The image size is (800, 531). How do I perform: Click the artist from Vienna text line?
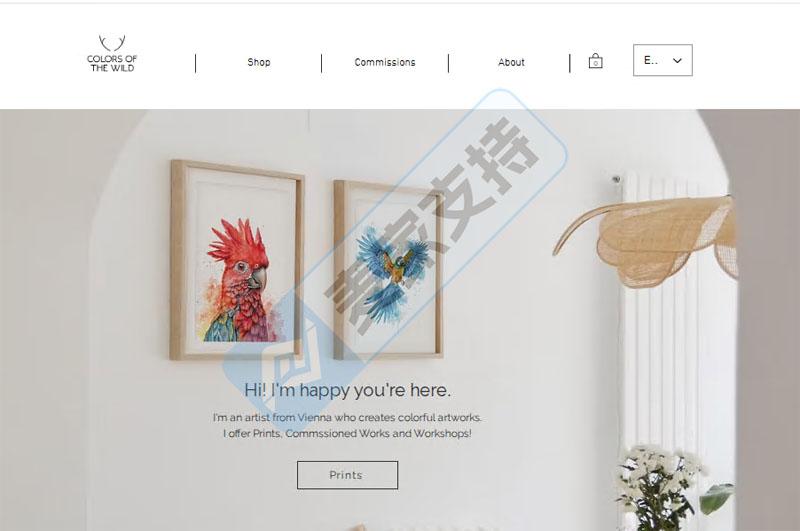point(347,417)
